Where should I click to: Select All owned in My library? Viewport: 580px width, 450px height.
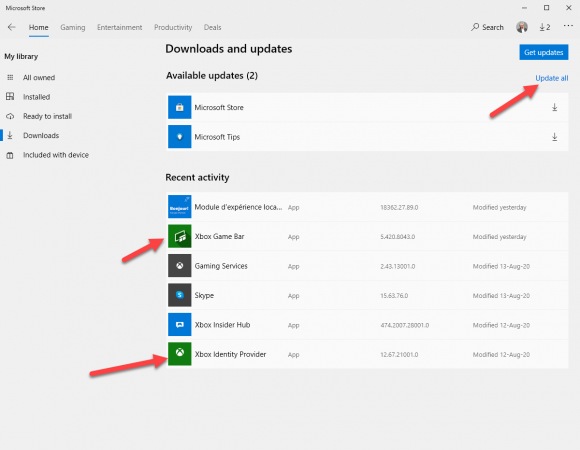coord(39,78)
